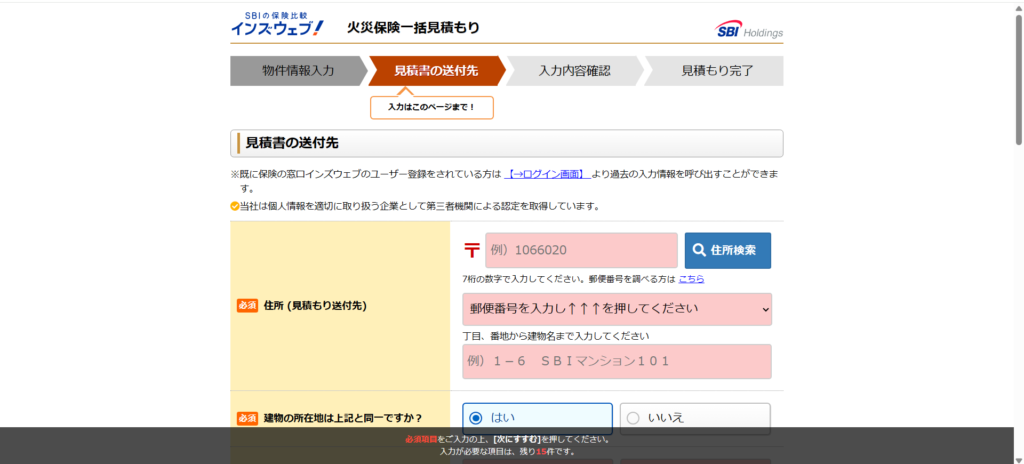The image size is (1024, 464).
Task: Go to the 物件情報入力 step tab
Action: [x=297, y=71]
